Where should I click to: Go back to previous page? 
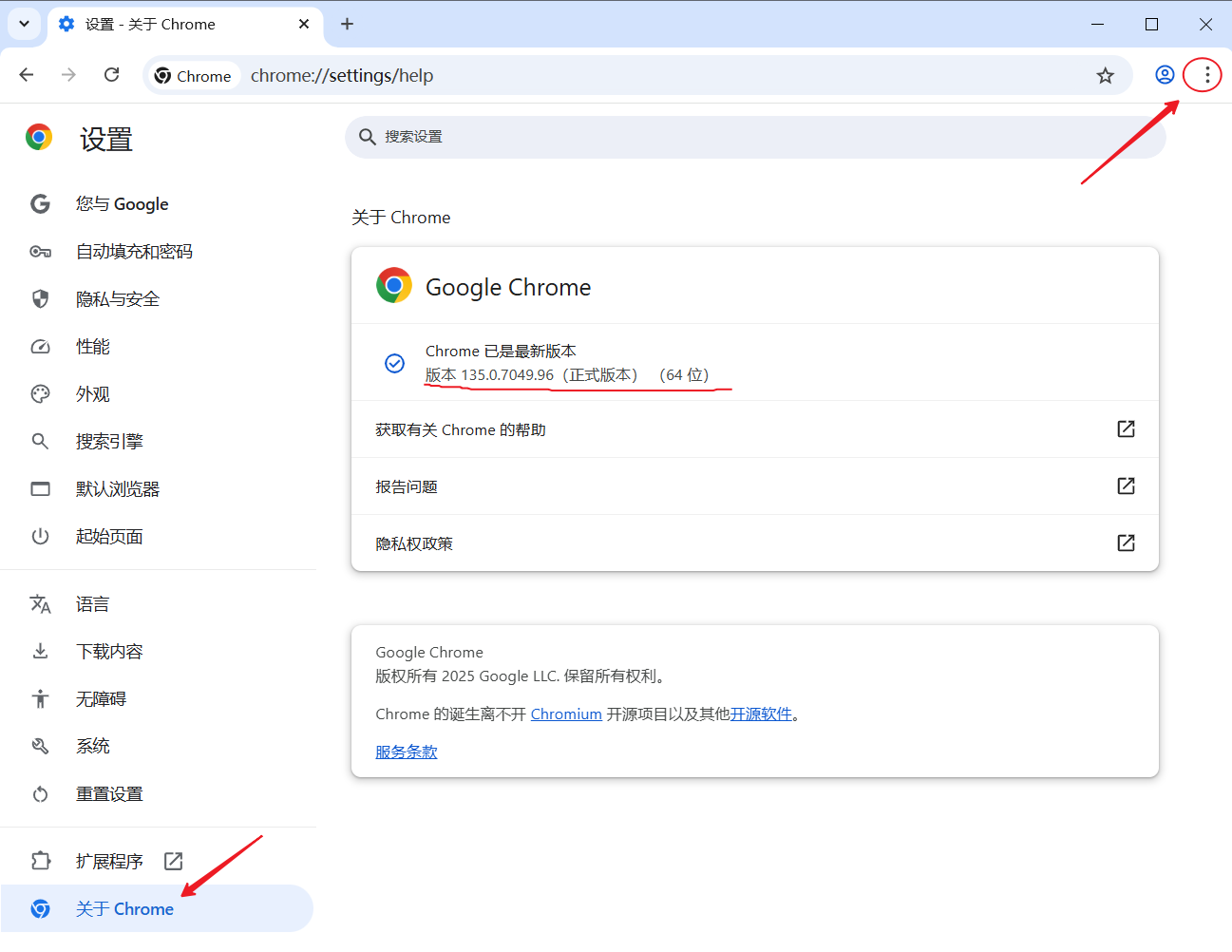pos(27,75)
